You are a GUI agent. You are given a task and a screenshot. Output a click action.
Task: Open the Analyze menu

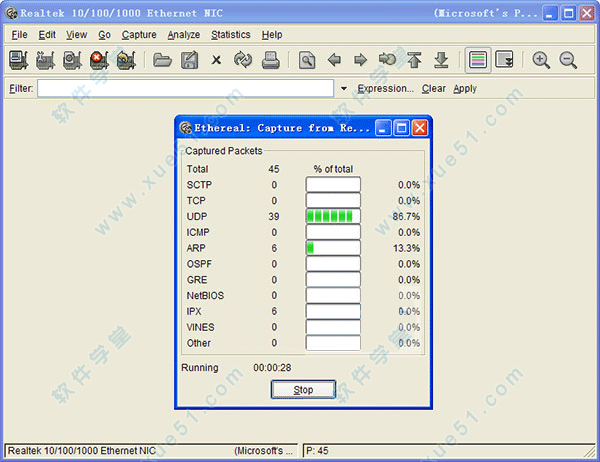(x=184, y=35)
